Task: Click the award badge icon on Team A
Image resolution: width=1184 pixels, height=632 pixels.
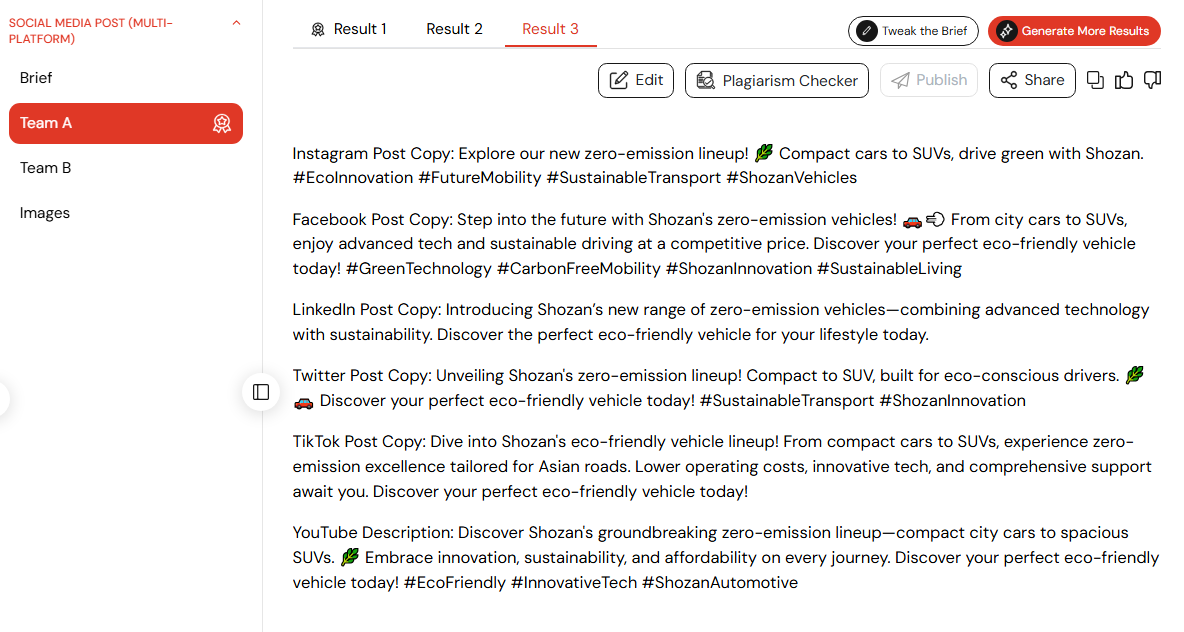Action: (221, 123)
